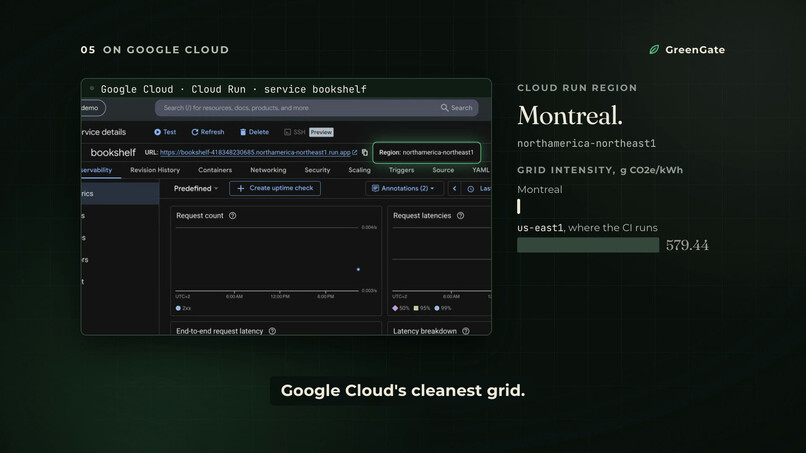The width and height of the screenshot is (806, 453).
Task: Click the Test button icon
Action: tap(157, 132)
